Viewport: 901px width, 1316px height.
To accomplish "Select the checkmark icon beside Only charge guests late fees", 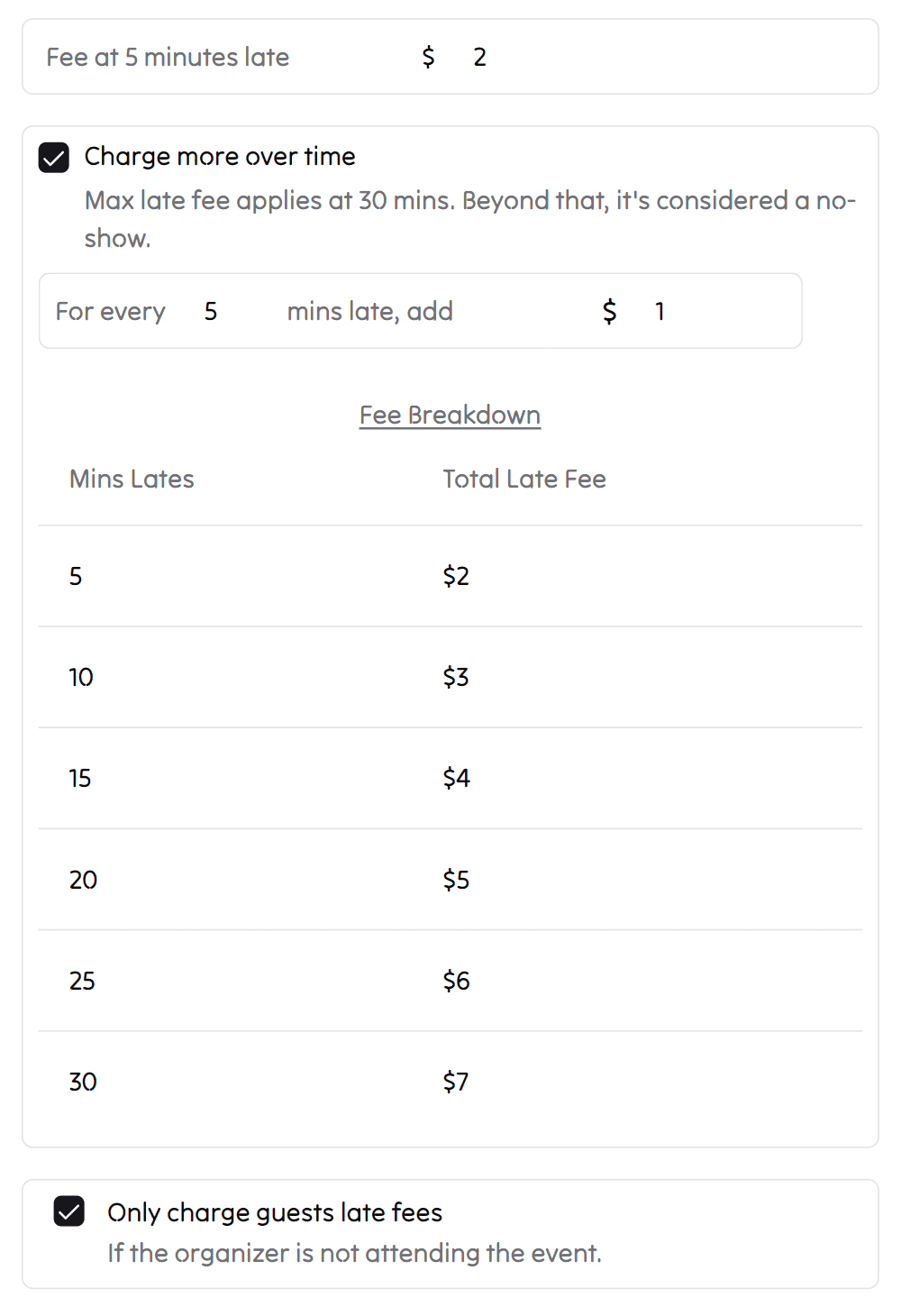I will 70,1211.
